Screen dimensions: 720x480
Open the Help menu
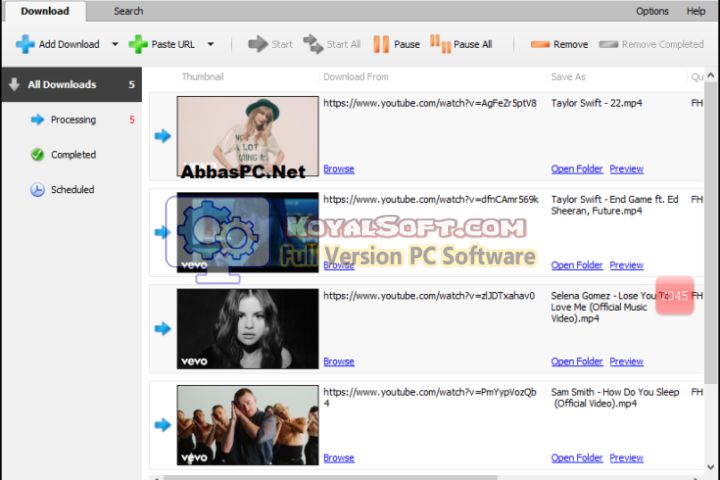(x=696, y=11)
